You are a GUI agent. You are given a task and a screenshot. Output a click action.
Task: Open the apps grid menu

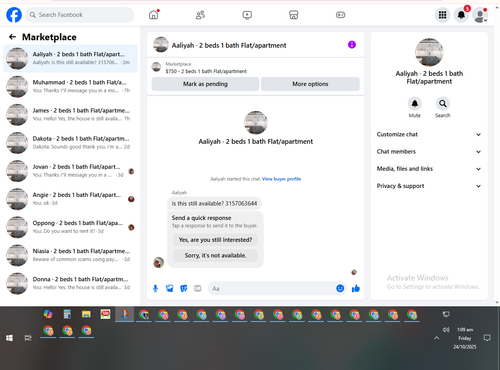[442, 15]
